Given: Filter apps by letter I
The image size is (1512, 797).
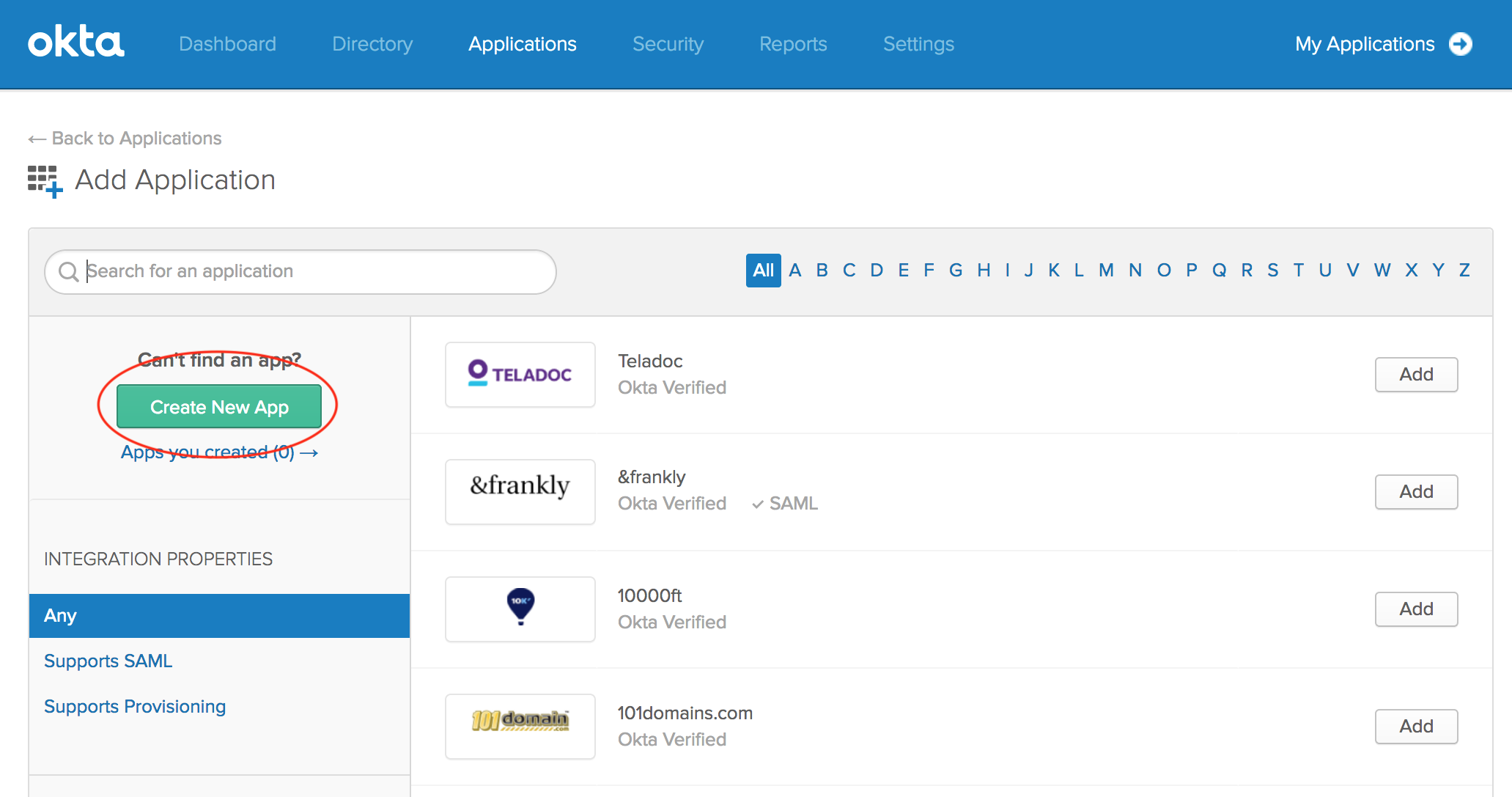Looking at the screenshot, I should tap(1008, 271).
